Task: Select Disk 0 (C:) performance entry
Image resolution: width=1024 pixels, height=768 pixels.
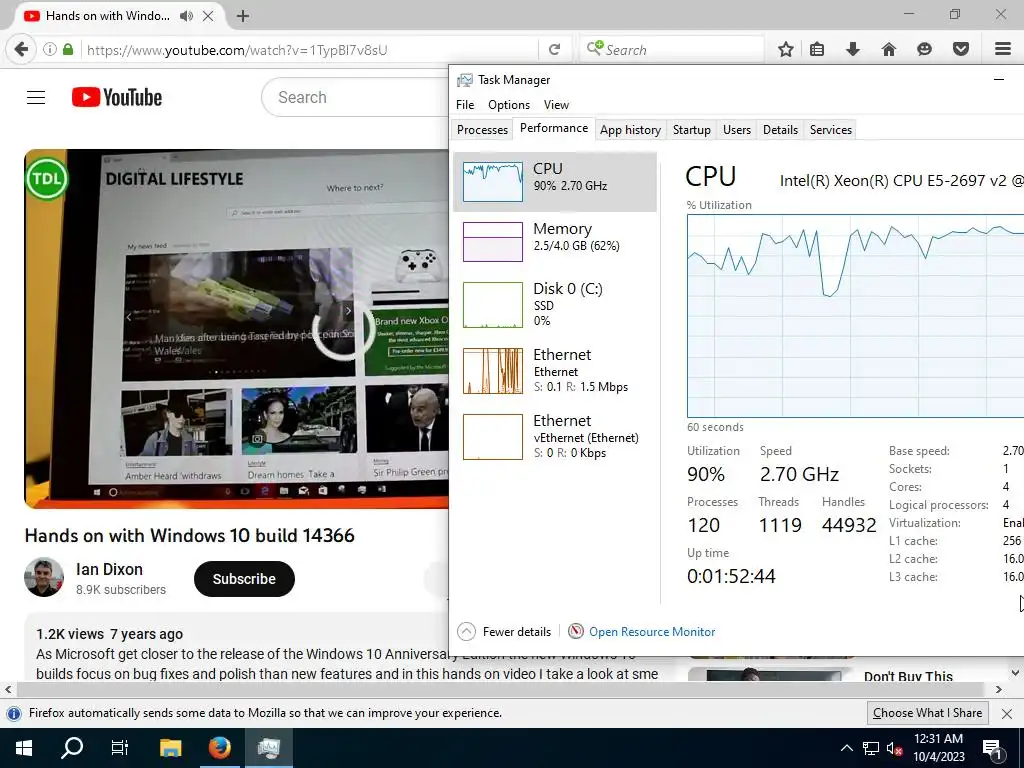Action: click(554, 304)
